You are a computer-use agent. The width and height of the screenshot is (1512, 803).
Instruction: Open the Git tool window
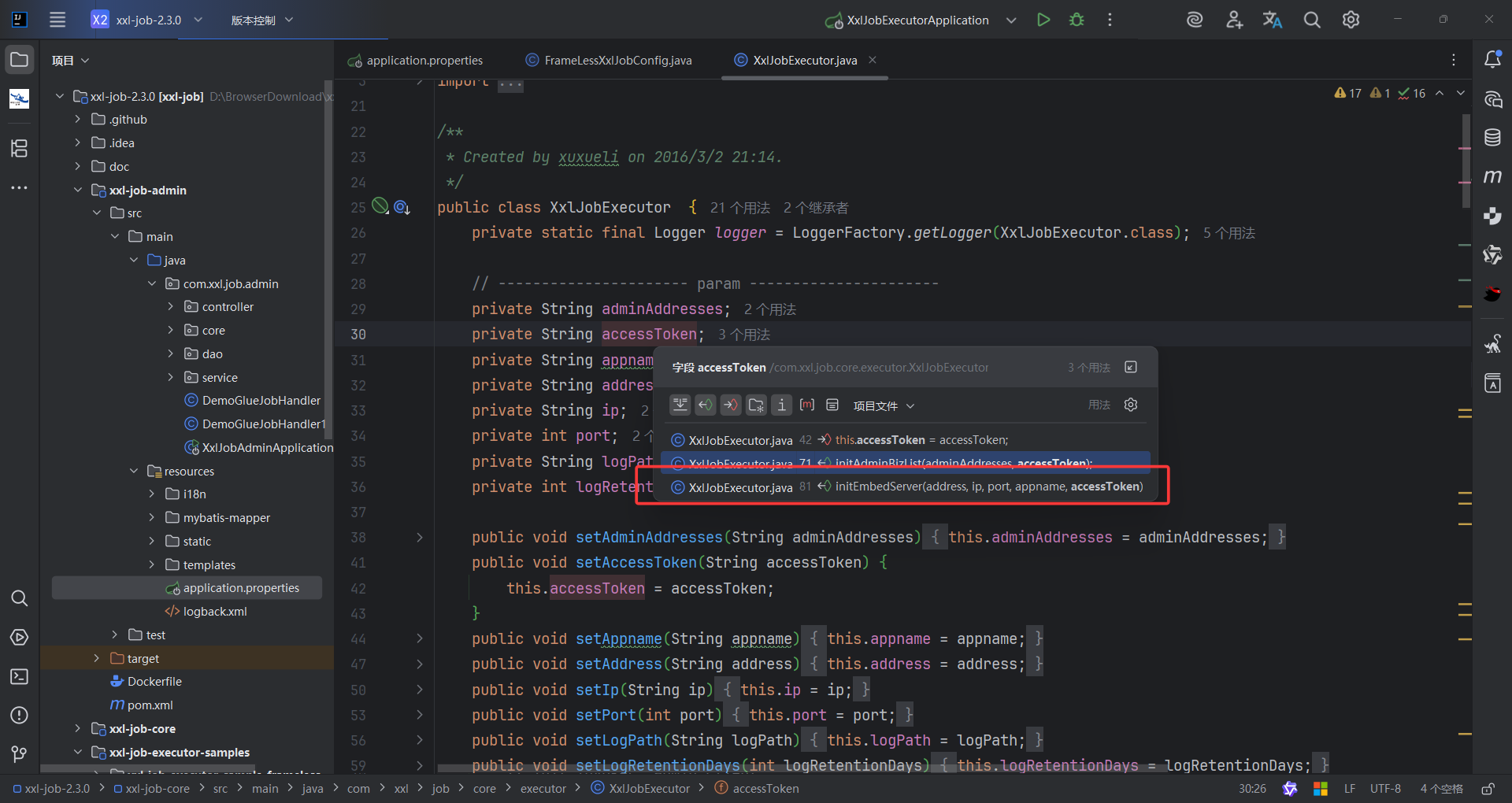20,754
